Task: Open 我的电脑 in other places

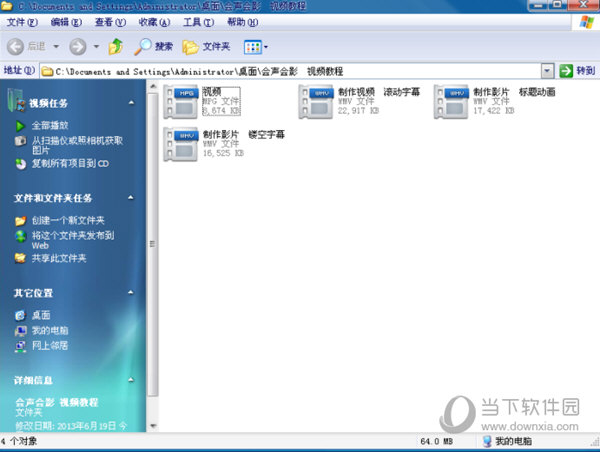Action: coord(50,330)
